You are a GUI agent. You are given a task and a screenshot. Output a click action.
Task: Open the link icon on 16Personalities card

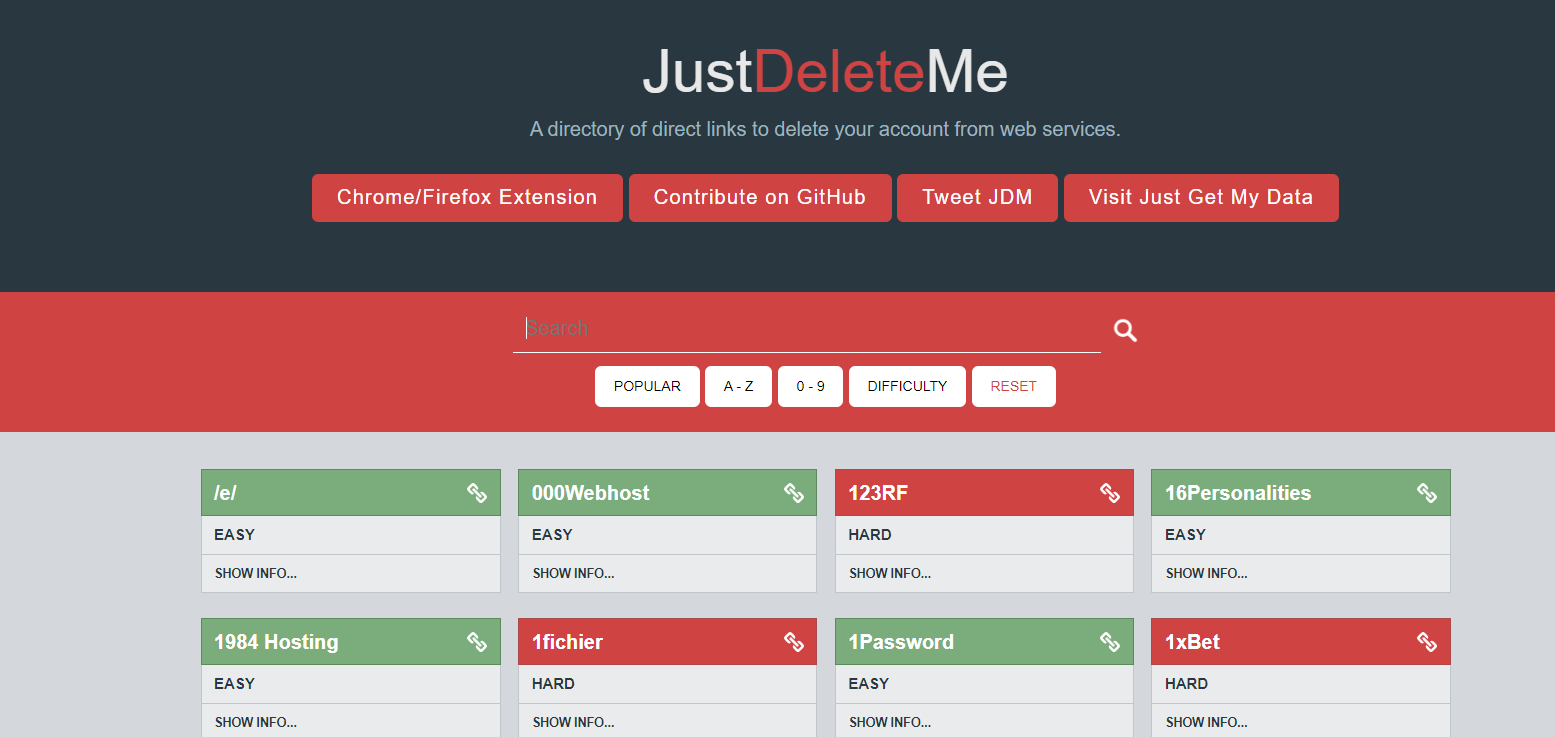click(1427, 492)
